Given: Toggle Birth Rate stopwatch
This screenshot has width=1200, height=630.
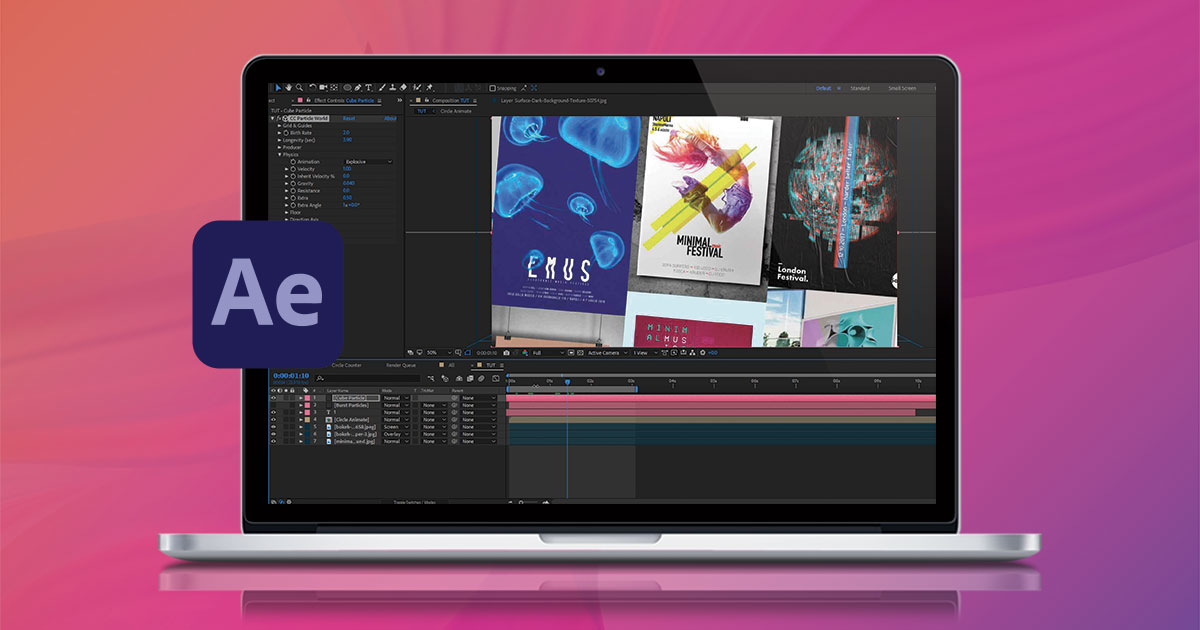Looking at the screenshot, I should click(x=286, y=133).
